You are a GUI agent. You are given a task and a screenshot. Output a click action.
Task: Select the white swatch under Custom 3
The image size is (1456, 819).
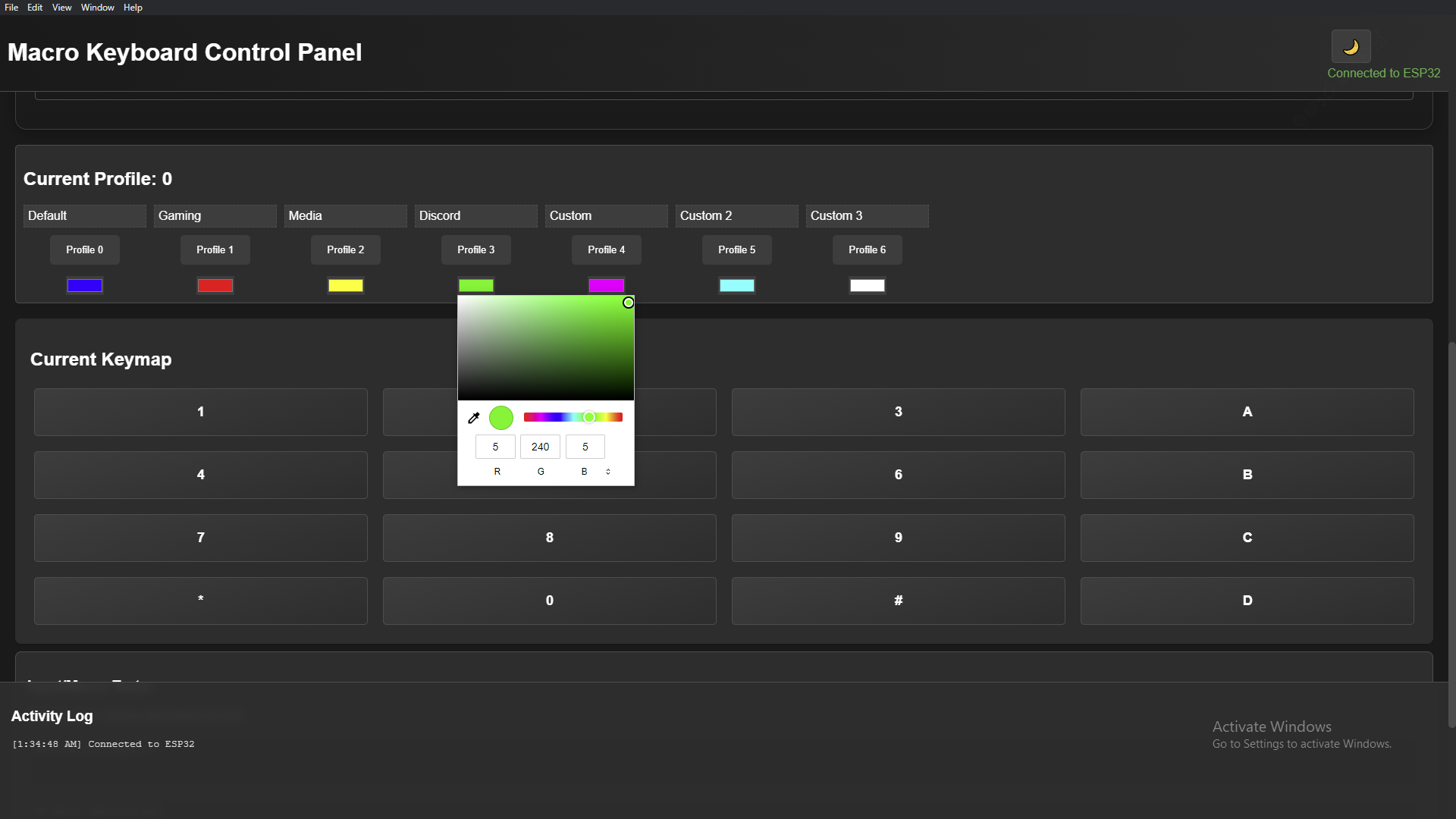[x=867, y=285]
